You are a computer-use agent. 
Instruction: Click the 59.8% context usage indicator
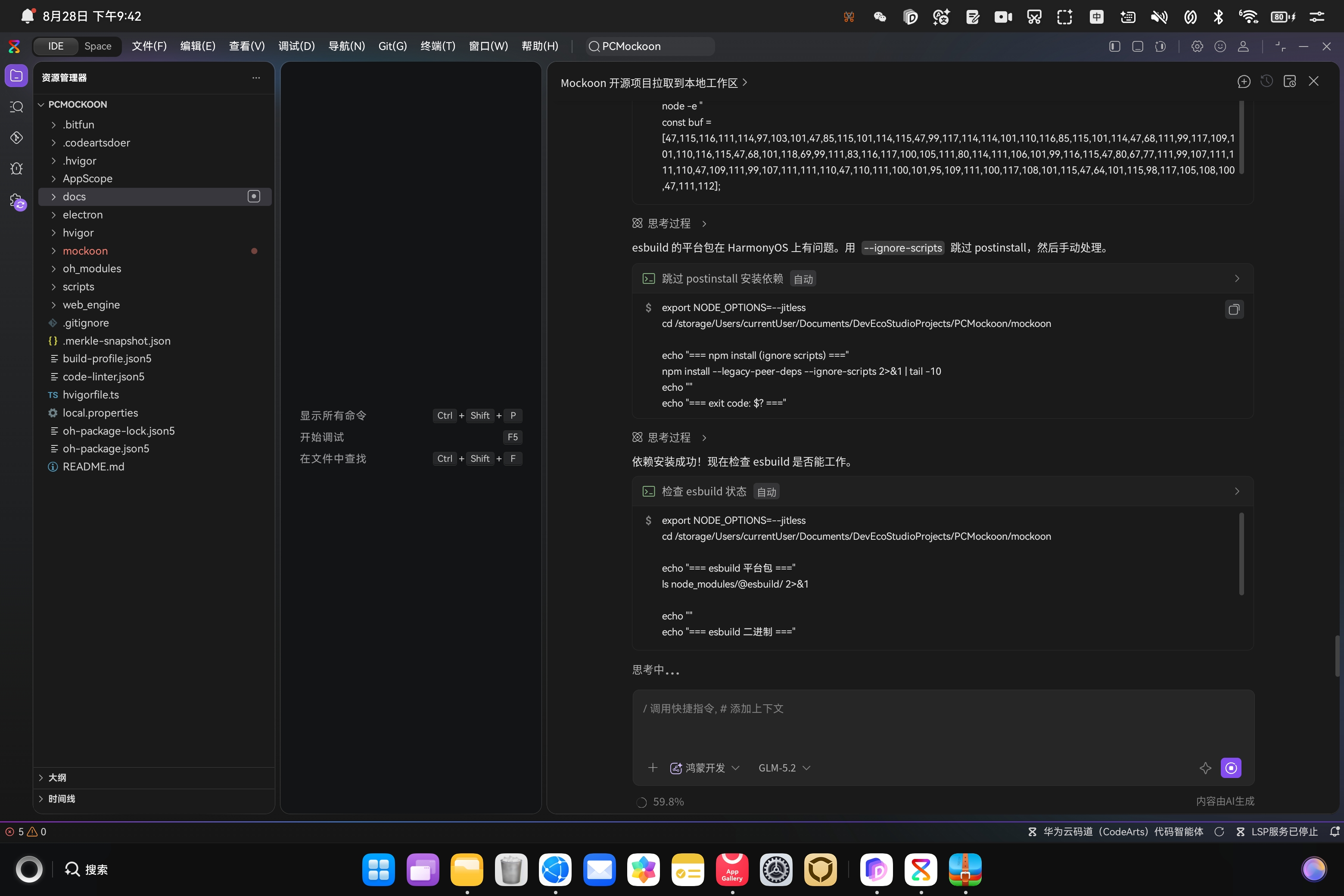660,802
